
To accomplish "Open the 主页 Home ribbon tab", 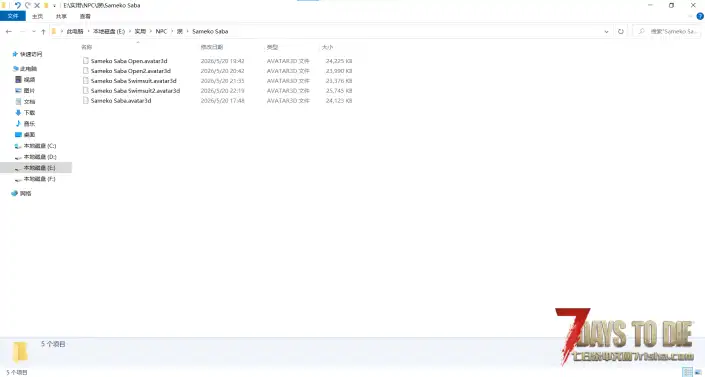I will 37,16.
